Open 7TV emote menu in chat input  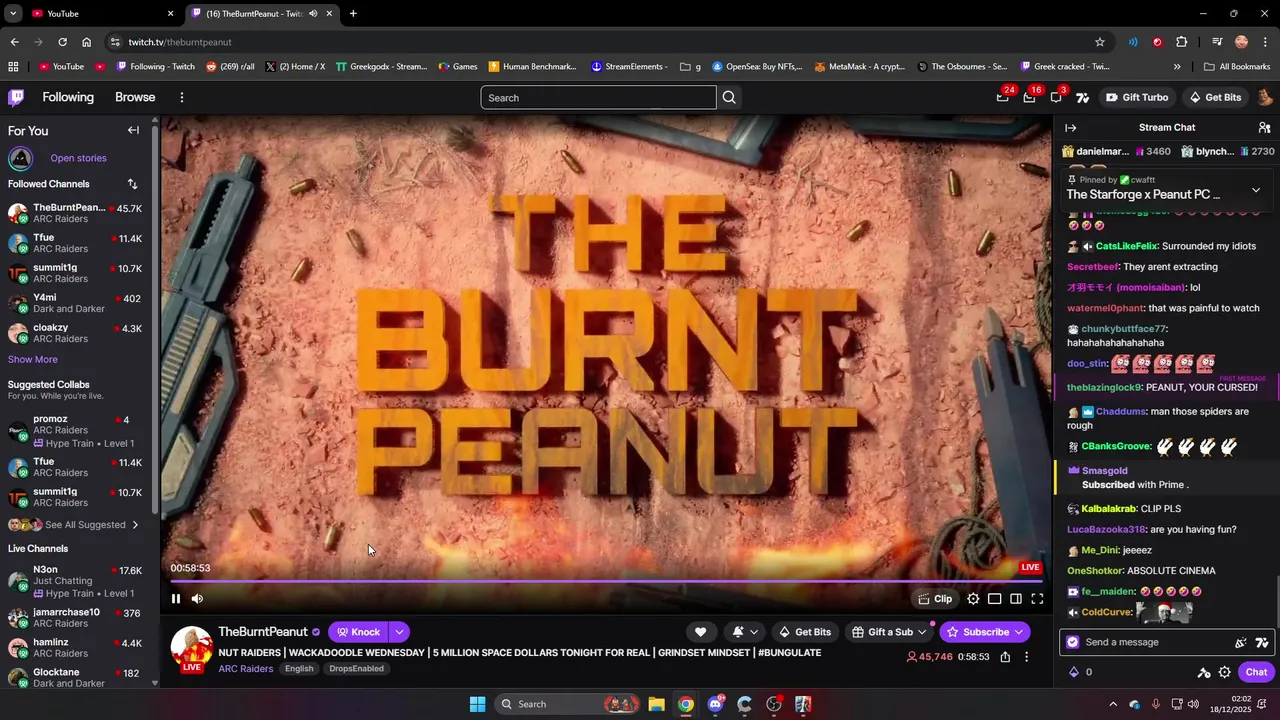pyautogui.click(x=1262, y=643)
